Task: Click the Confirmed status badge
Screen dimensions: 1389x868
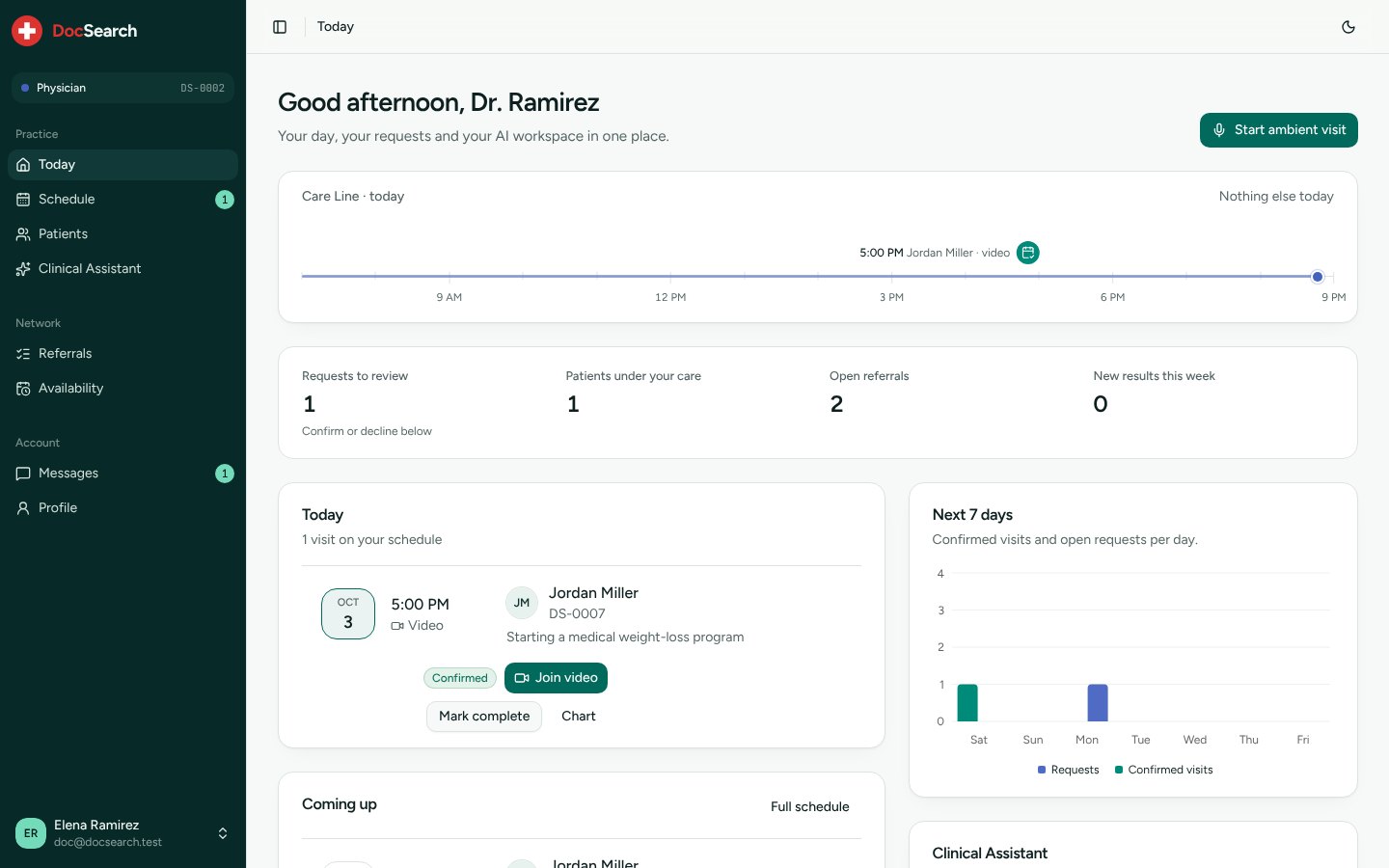Action: pyautogui.click(x=460, y=678)
